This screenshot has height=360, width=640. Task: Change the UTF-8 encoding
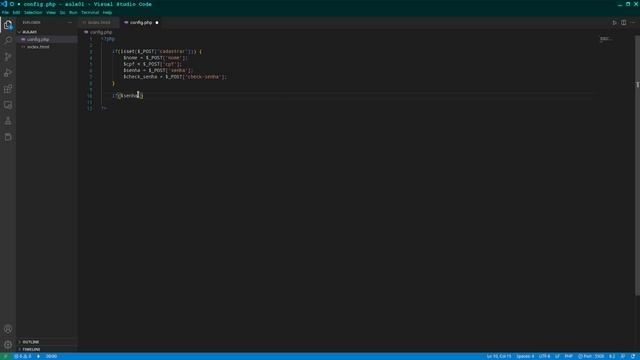tap(544, 356)
